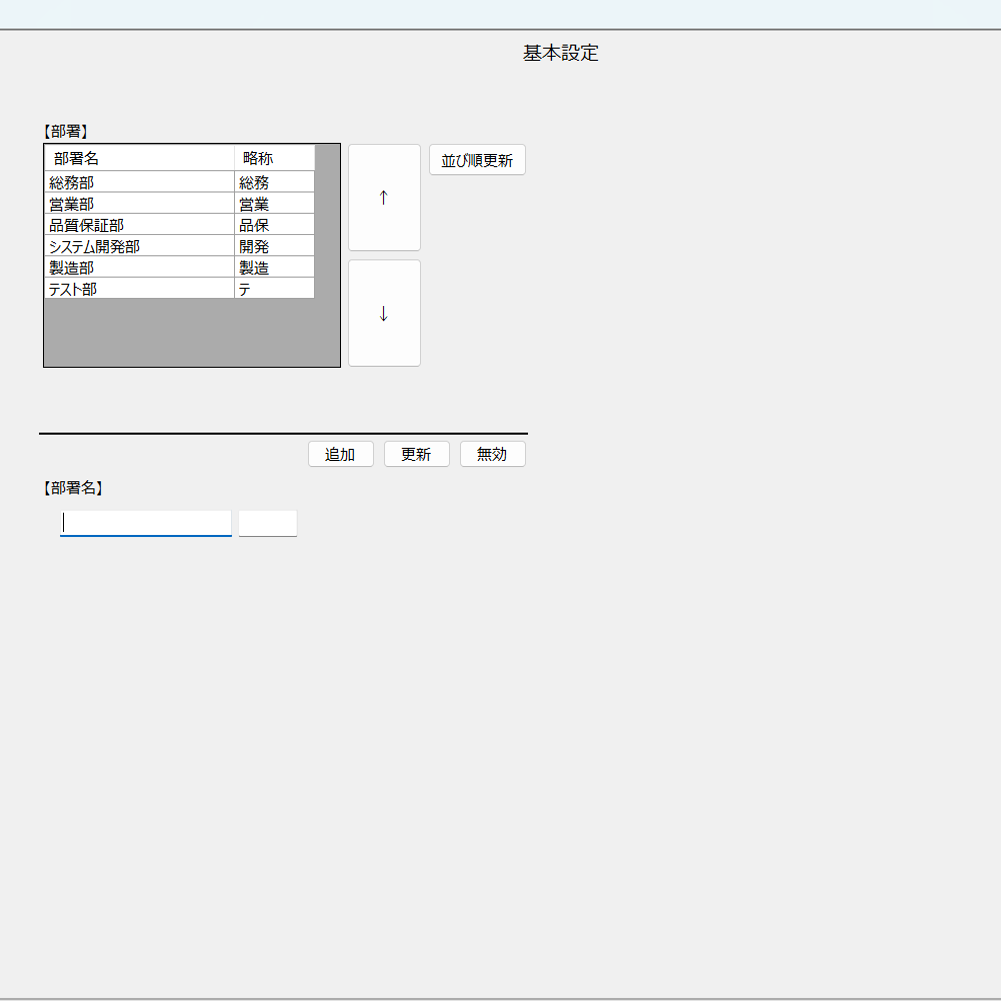Select the 品保 abbreviation cell
This screenshot has width=1001, height=1001.
click(274, 225)
